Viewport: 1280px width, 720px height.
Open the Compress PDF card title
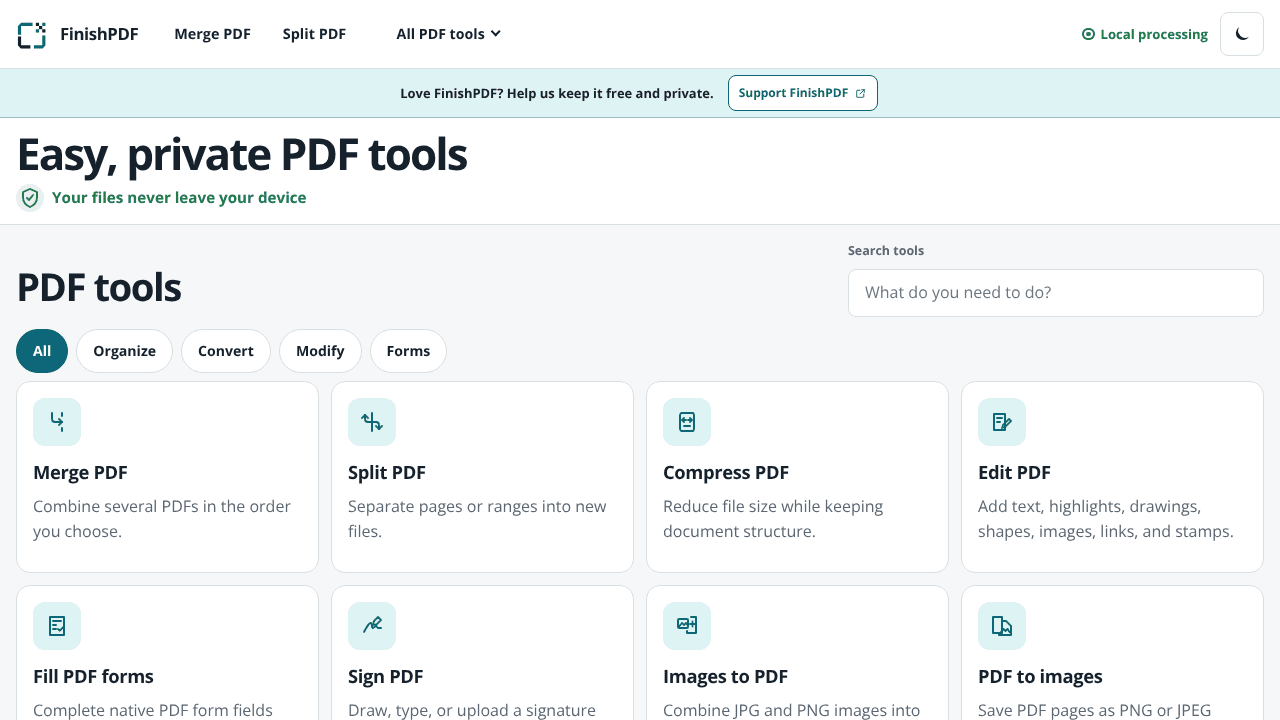point(726,473)
